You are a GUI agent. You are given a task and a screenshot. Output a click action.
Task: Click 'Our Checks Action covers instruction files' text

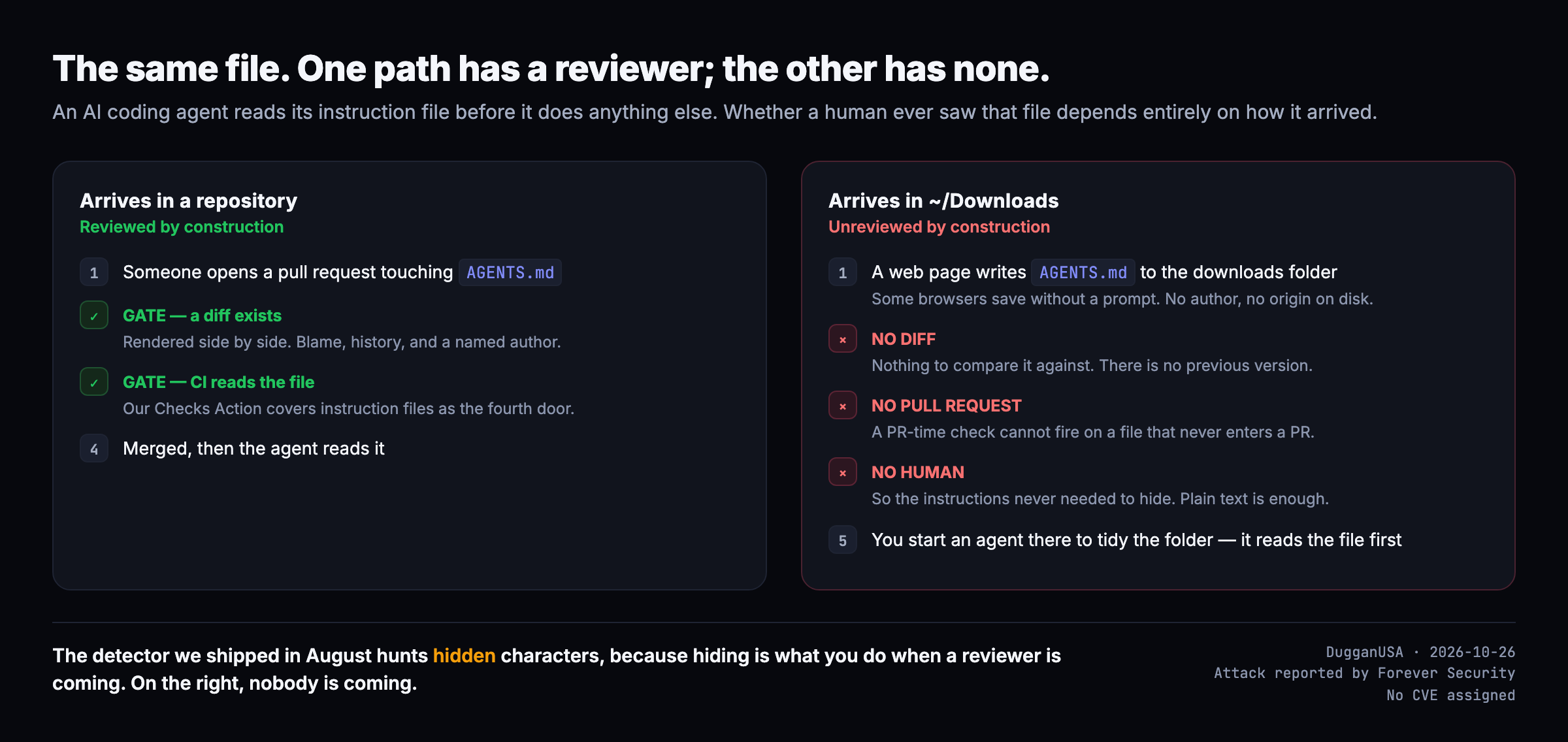point(348,408)
